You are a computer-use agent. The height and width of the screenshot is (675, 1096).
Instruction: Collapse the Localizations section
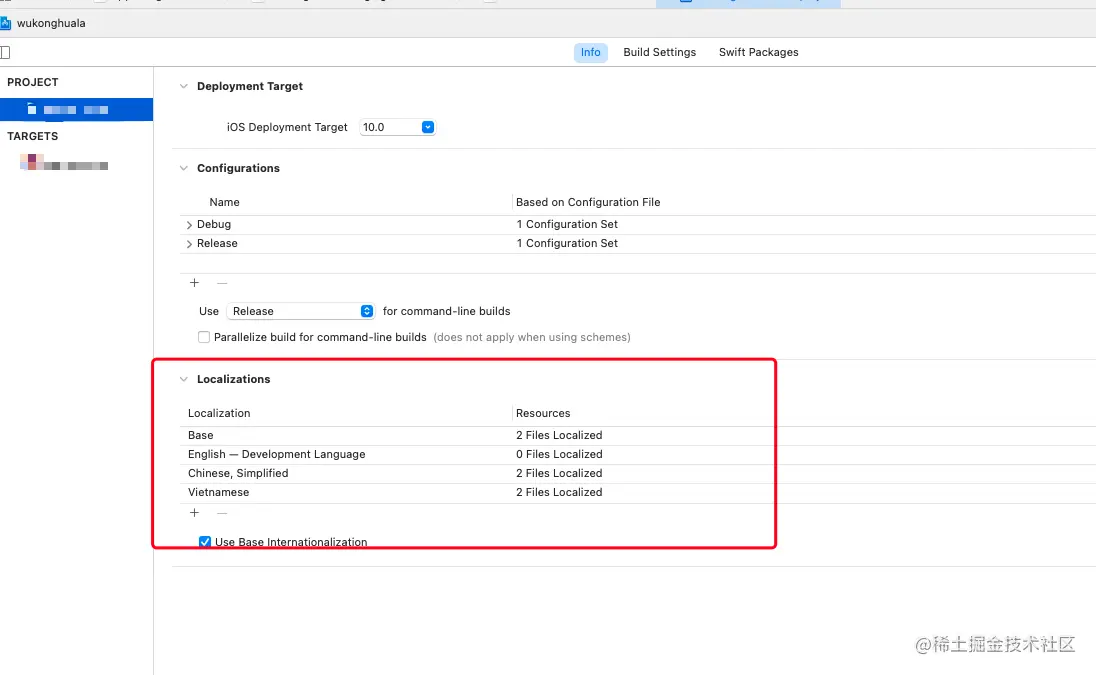(184, 379)
